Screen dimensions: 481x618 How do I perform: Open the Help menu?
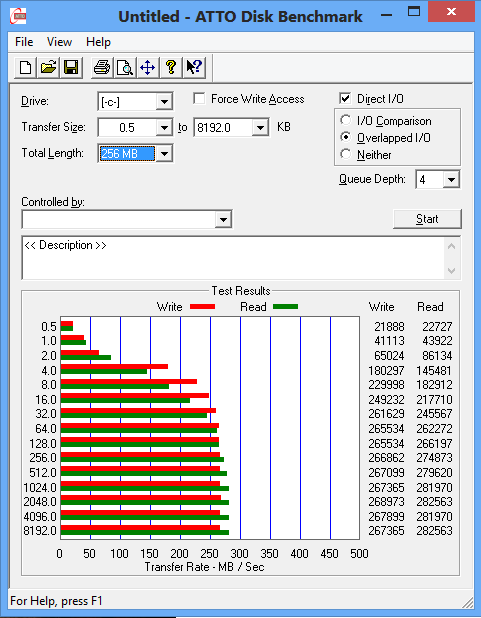(x=98, y=42)
